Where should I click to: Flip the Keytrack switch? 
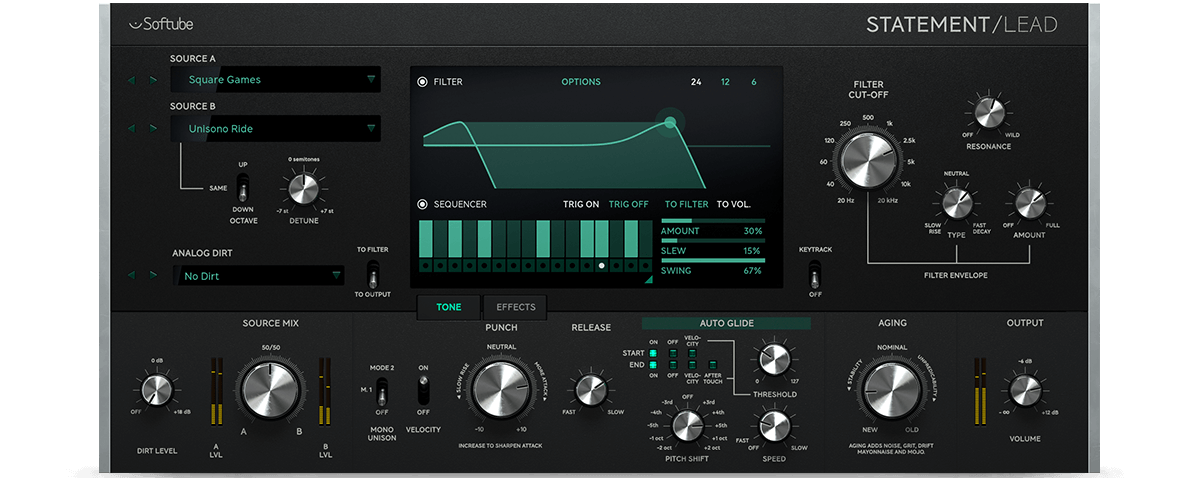click(x=815, y=273)
